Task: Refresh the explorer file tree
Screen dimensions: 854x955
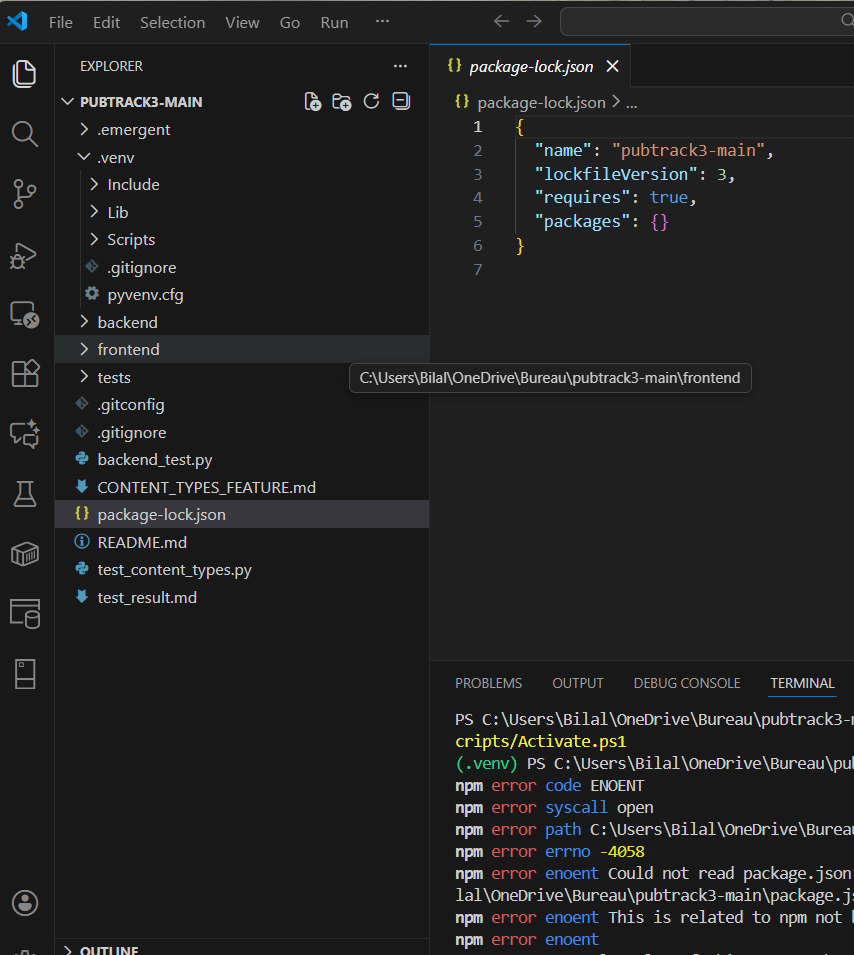Action: [x=371, y=102]
